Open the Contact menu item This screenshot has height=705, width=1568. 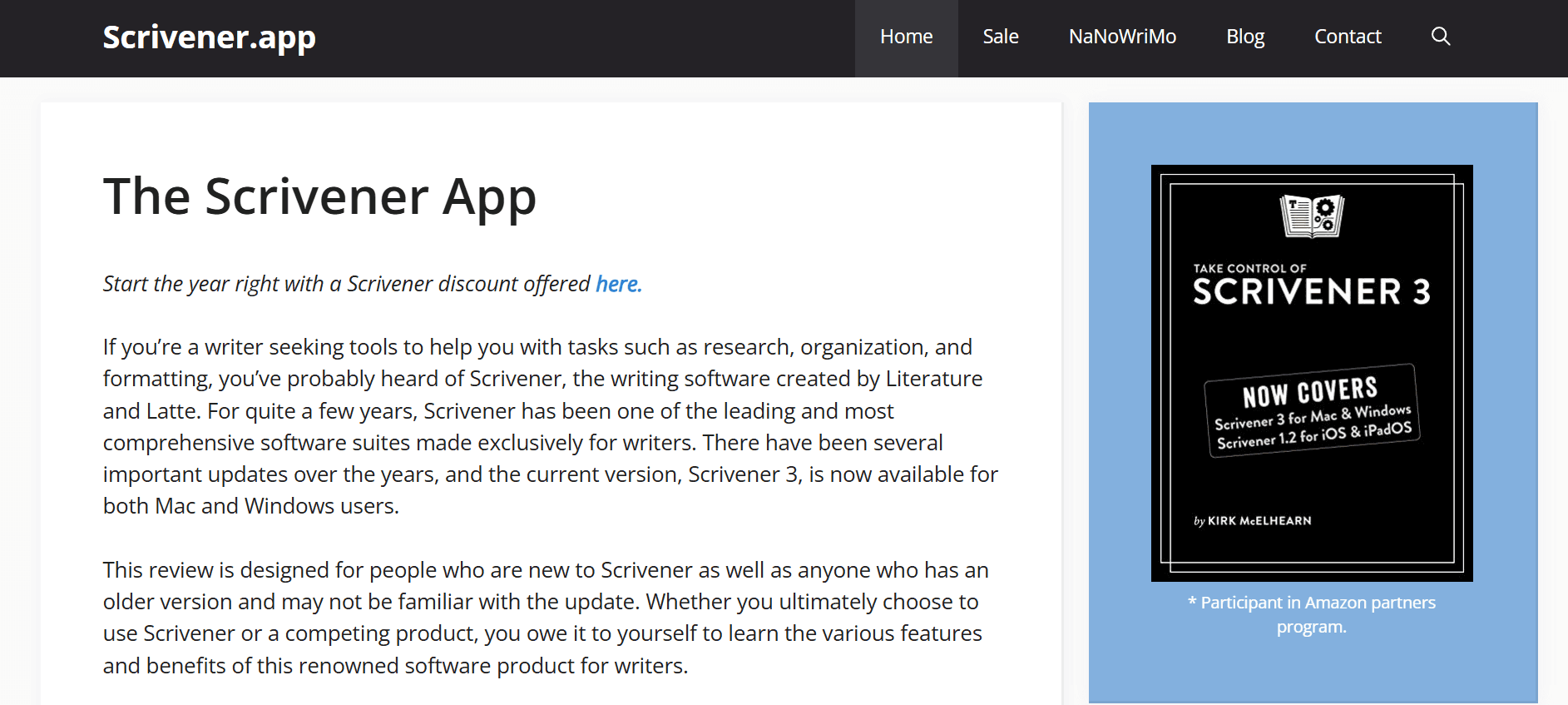pyautogui.click(x=1348, y=37)
